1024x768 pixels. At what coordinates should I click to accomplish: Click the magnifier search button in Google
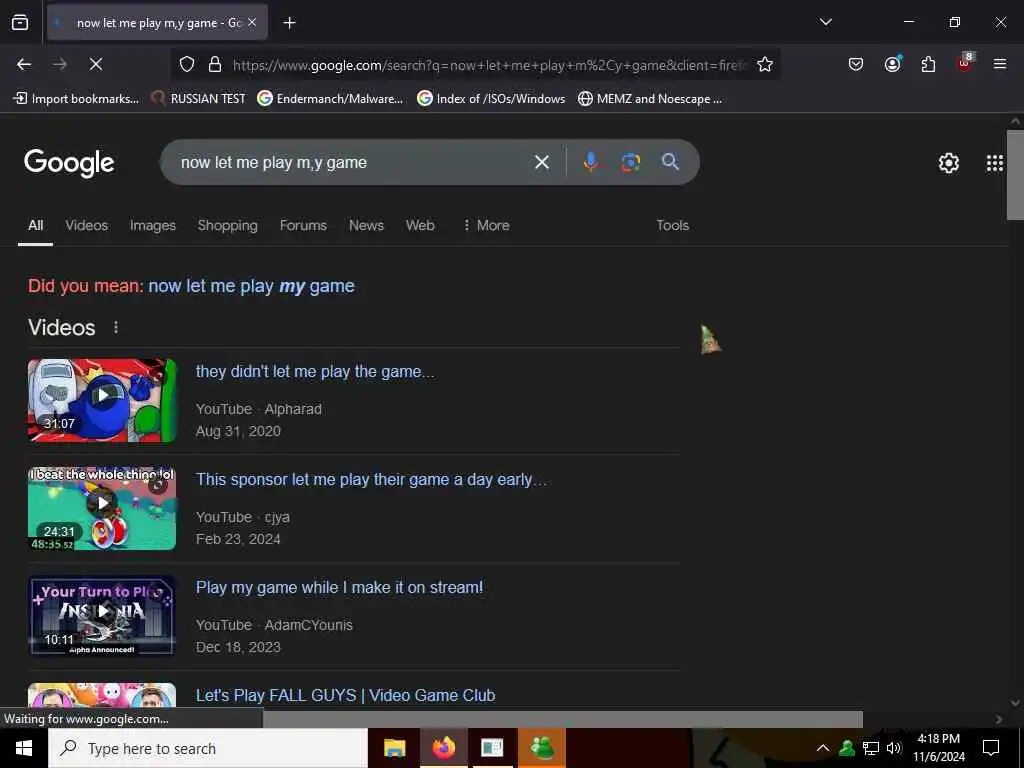coord(670,162)
